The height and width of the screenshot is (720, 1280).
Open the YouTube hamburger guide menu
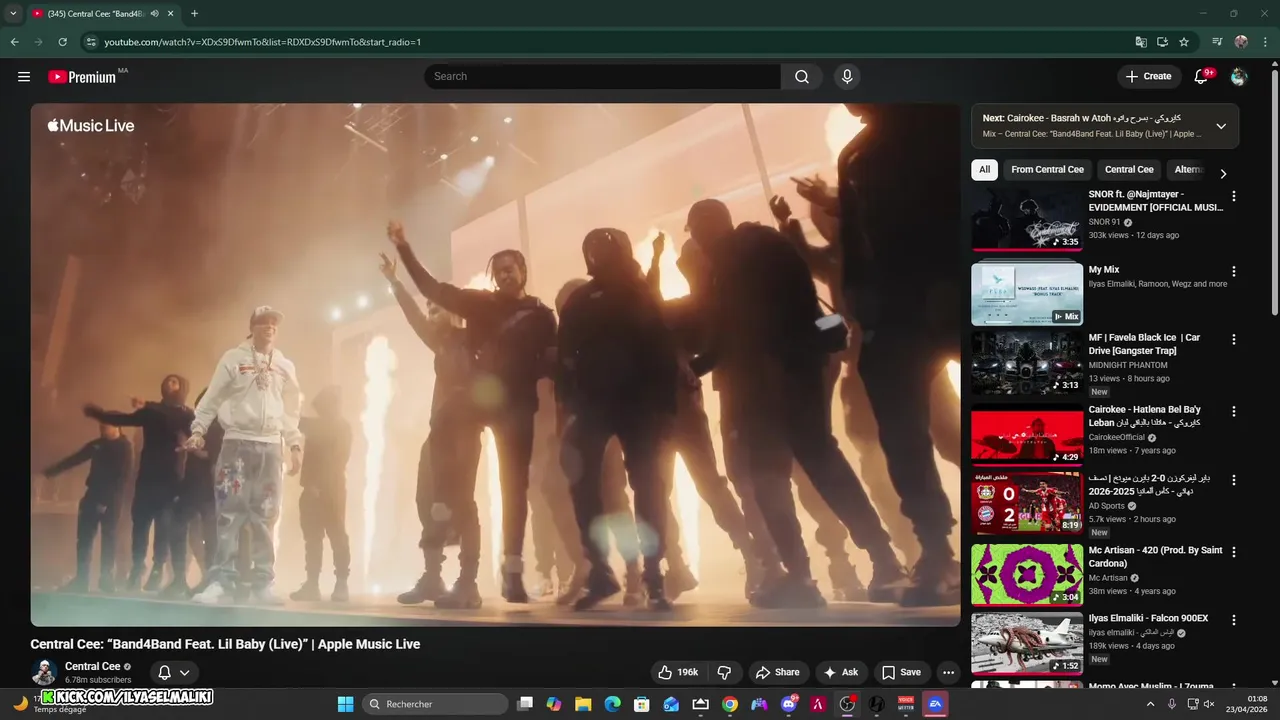tap(24, 77)
